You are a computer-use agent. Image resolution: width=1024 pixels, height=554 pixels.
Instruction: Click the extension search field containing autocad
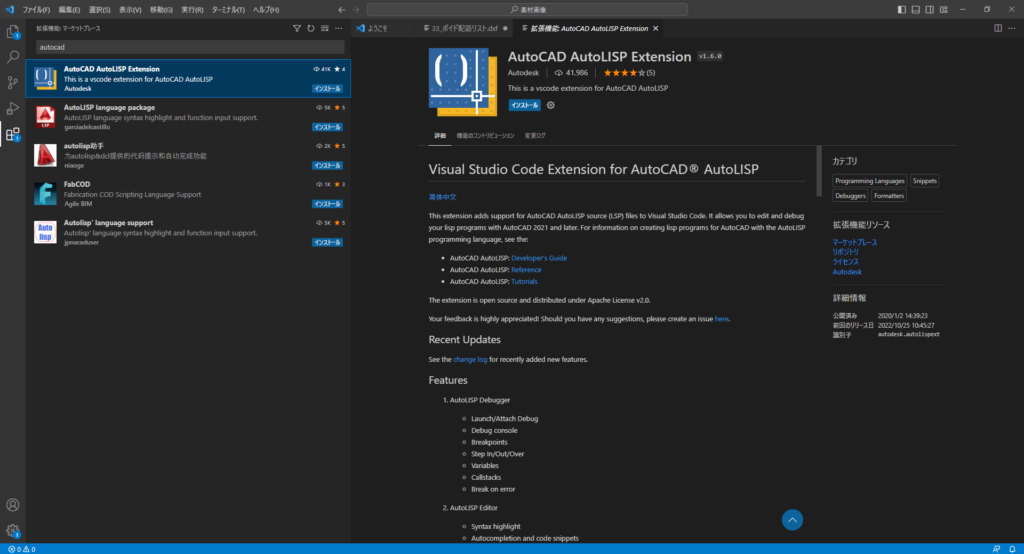190,47
